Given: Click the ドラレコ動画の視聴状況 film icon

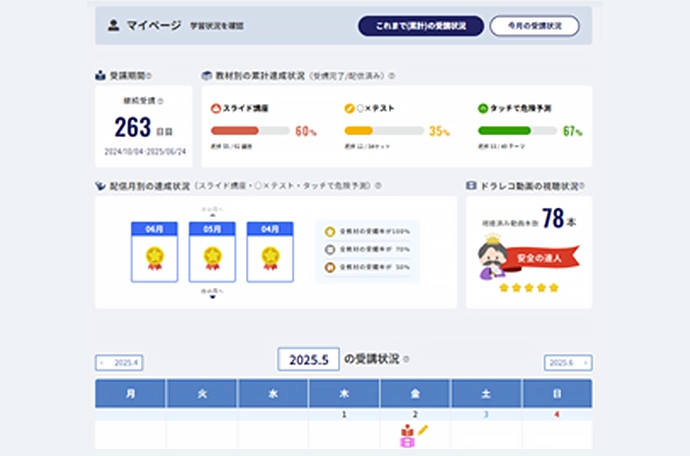Looking at the screenshot, I should (471, 186).
